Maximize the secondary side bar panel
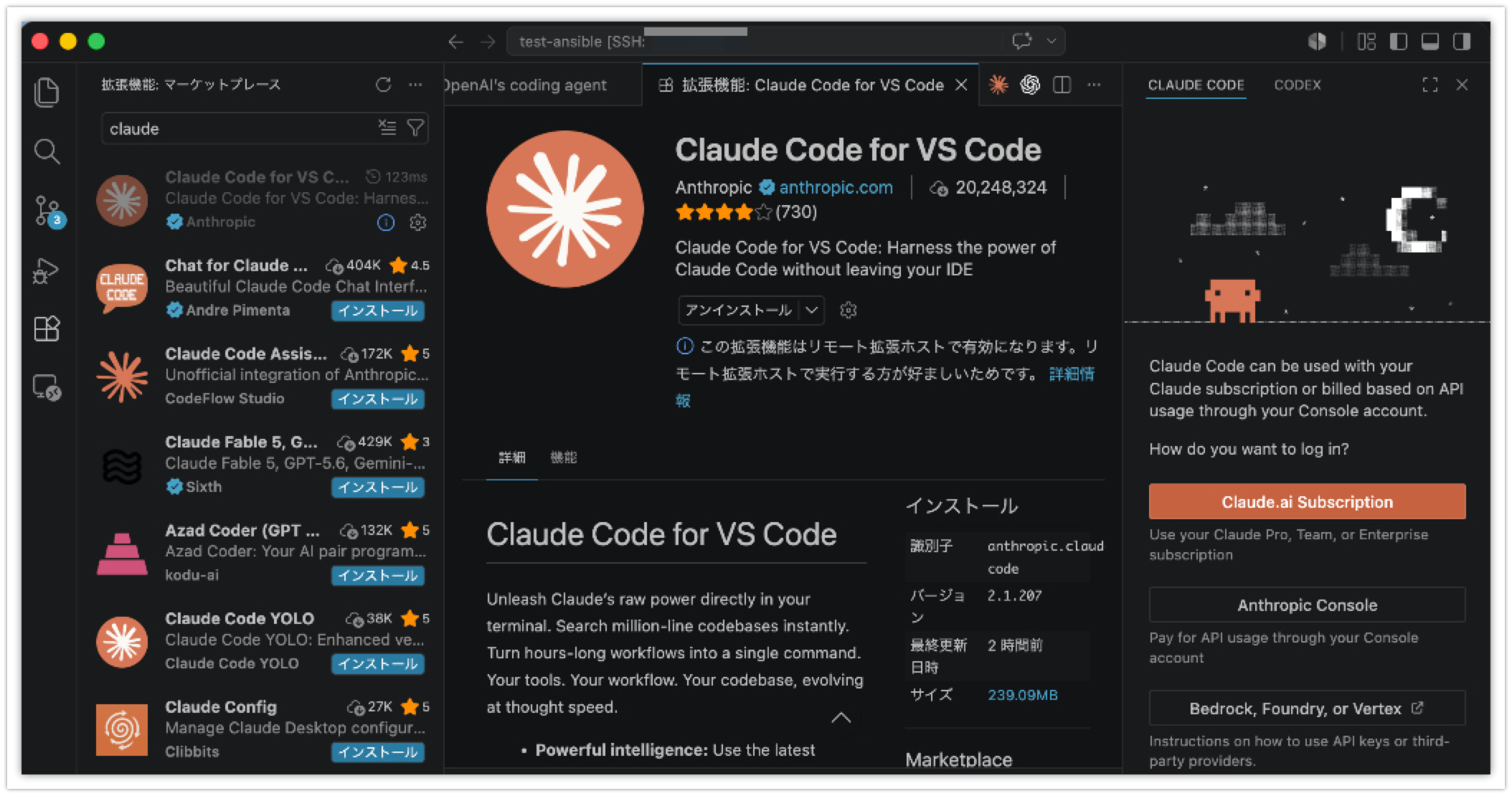The width and height of the screenshot is (1512, 796). coord(1430,85)
